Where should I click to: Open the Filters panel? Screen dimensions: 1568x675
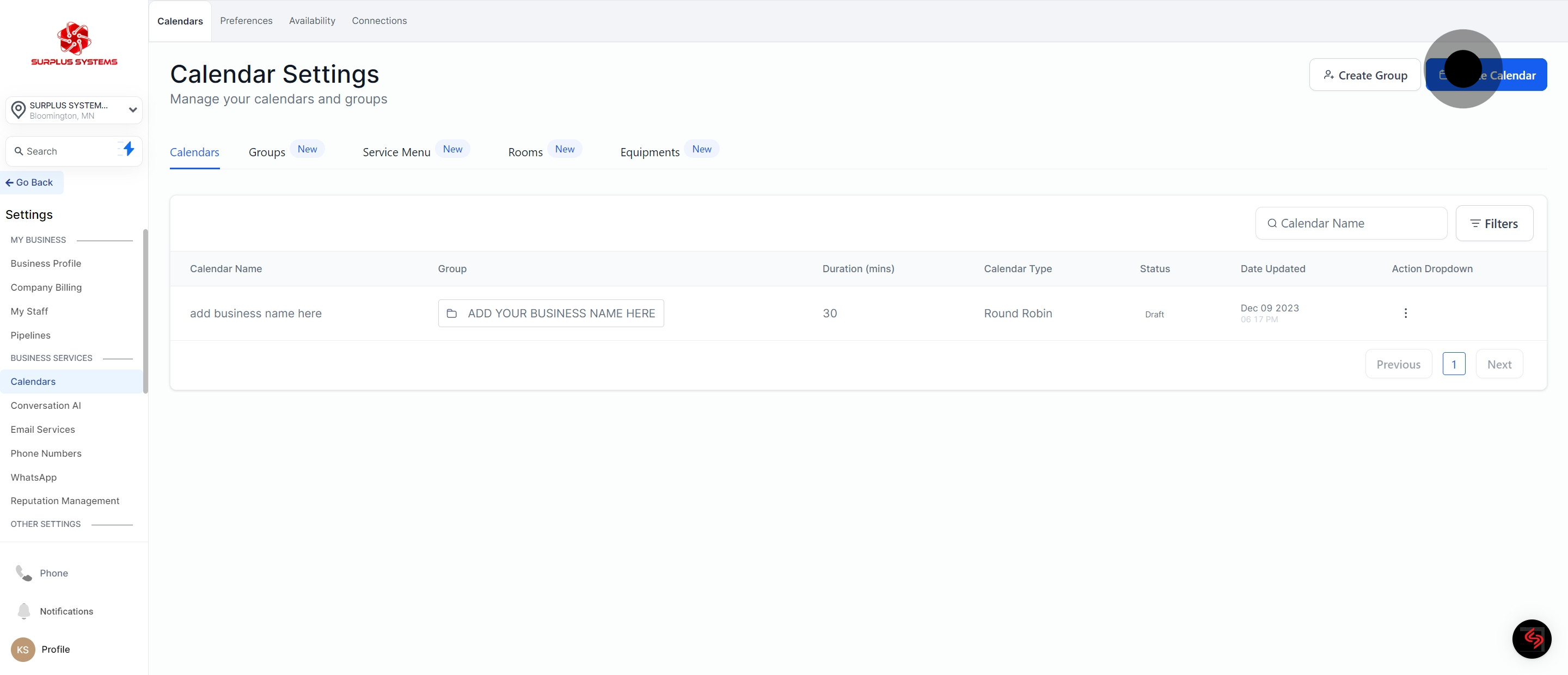click(1494, 223)
